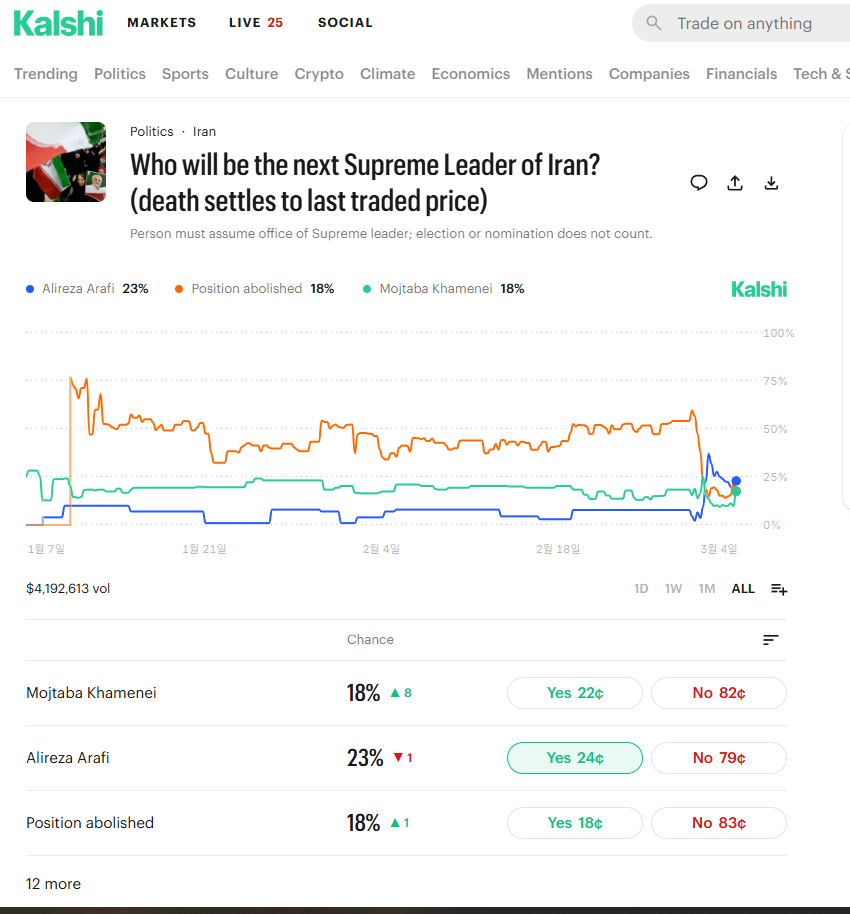
Task: Open the LIVE 25 menu item
Action: pos(255,23)
